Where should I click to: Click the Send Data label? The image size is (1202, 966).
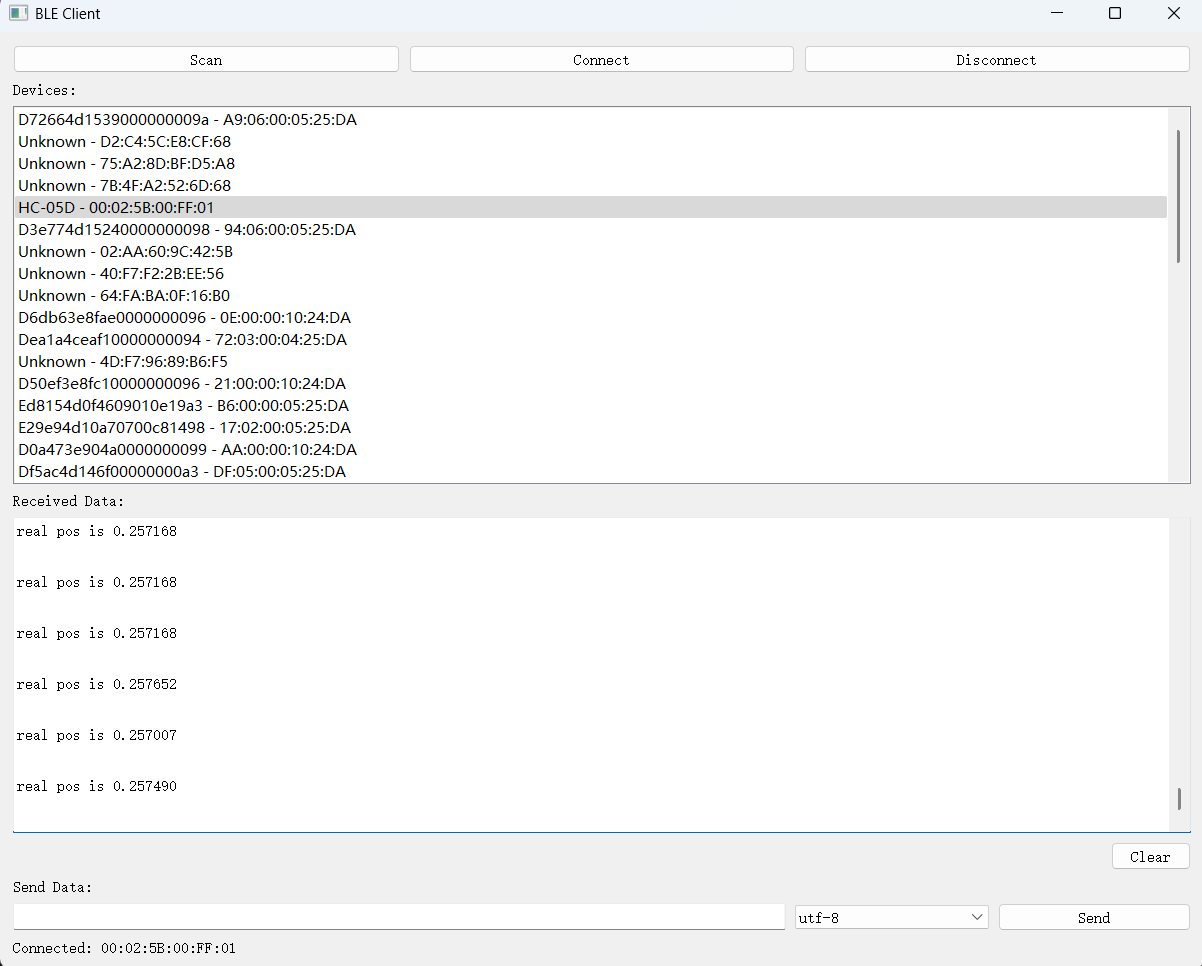52,887
